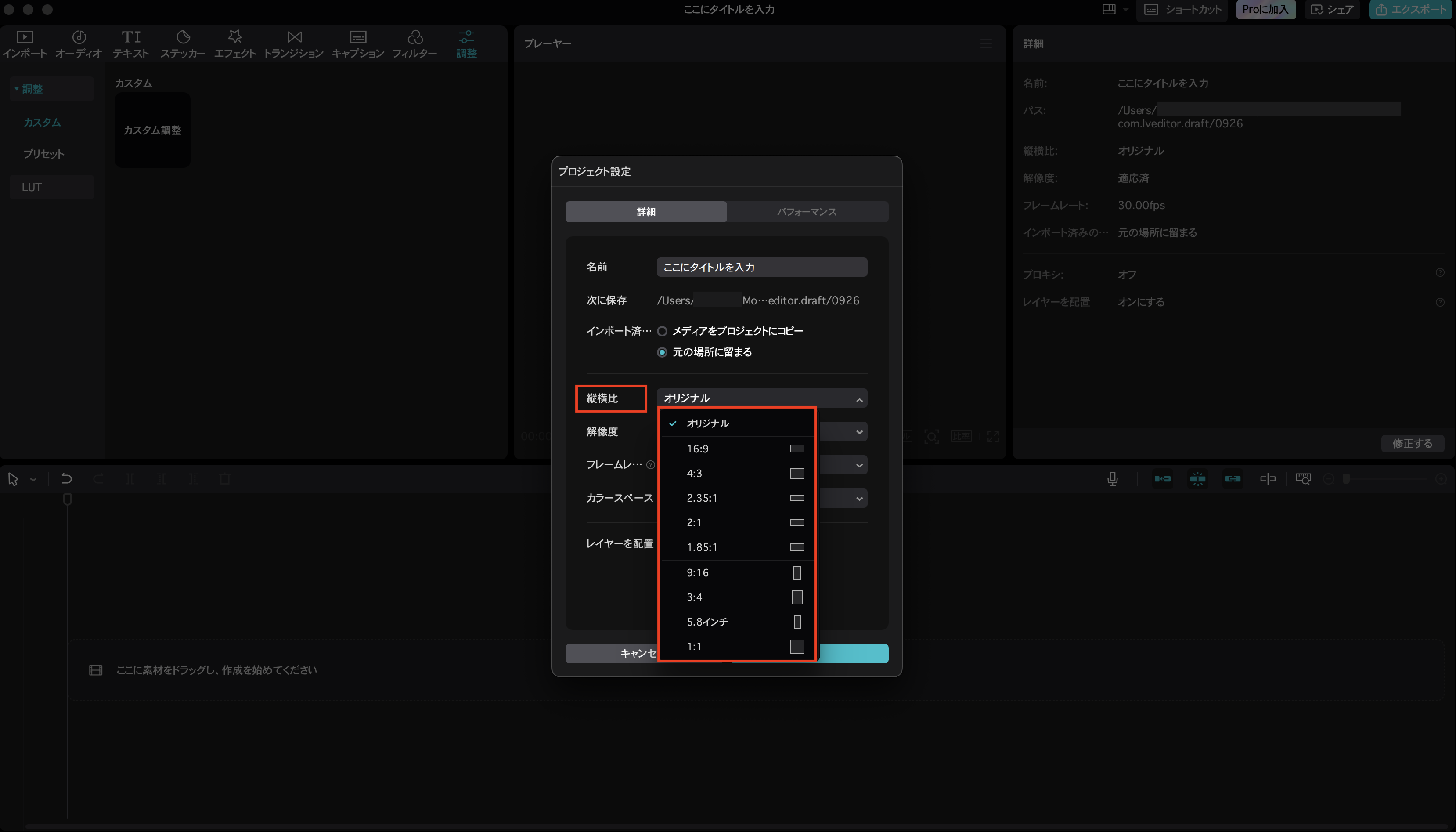
Task: Click the window layout icon in title bar
Action: pos(1109,9)
